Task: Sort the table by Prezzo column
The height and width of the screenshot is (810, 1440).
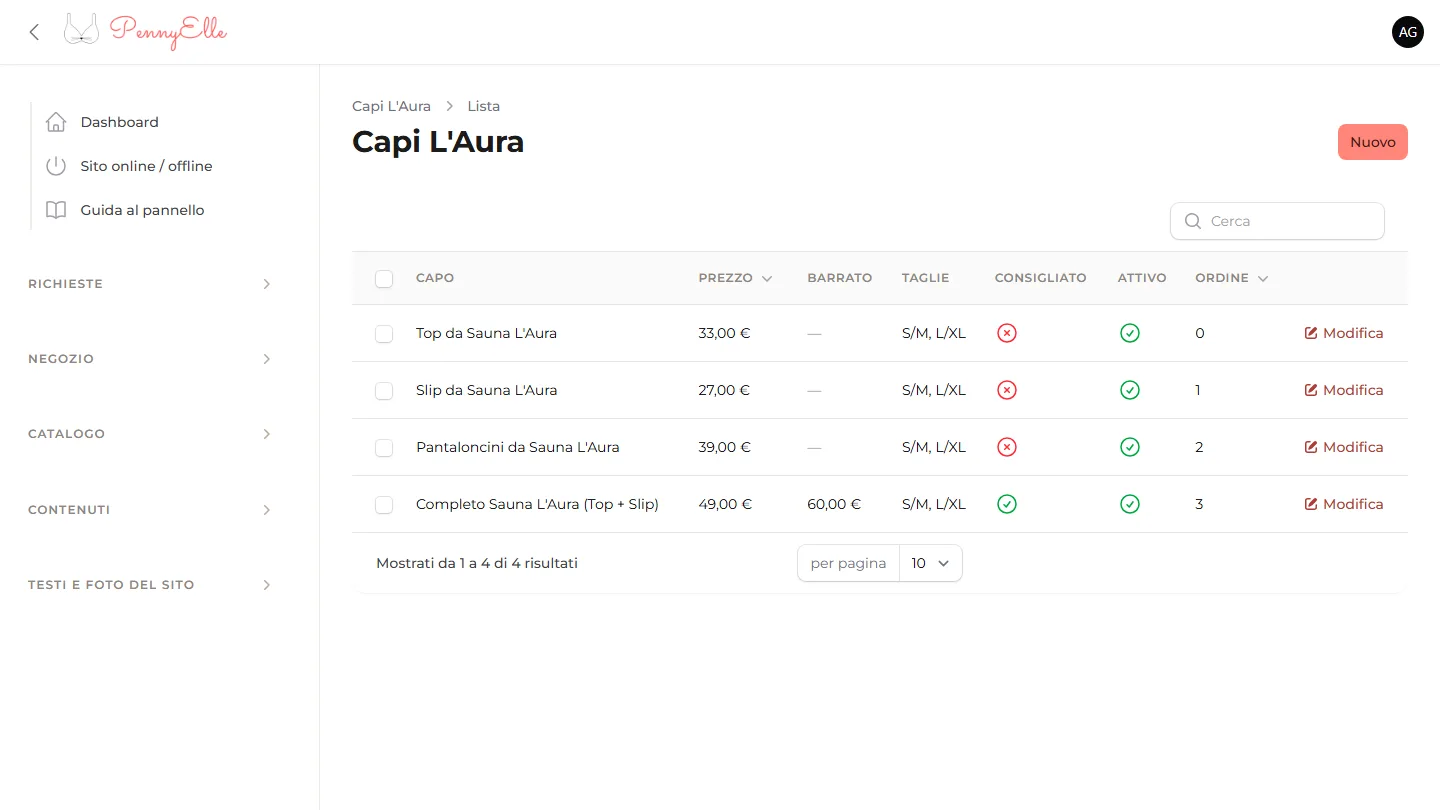Action: (x=735, y=278)
